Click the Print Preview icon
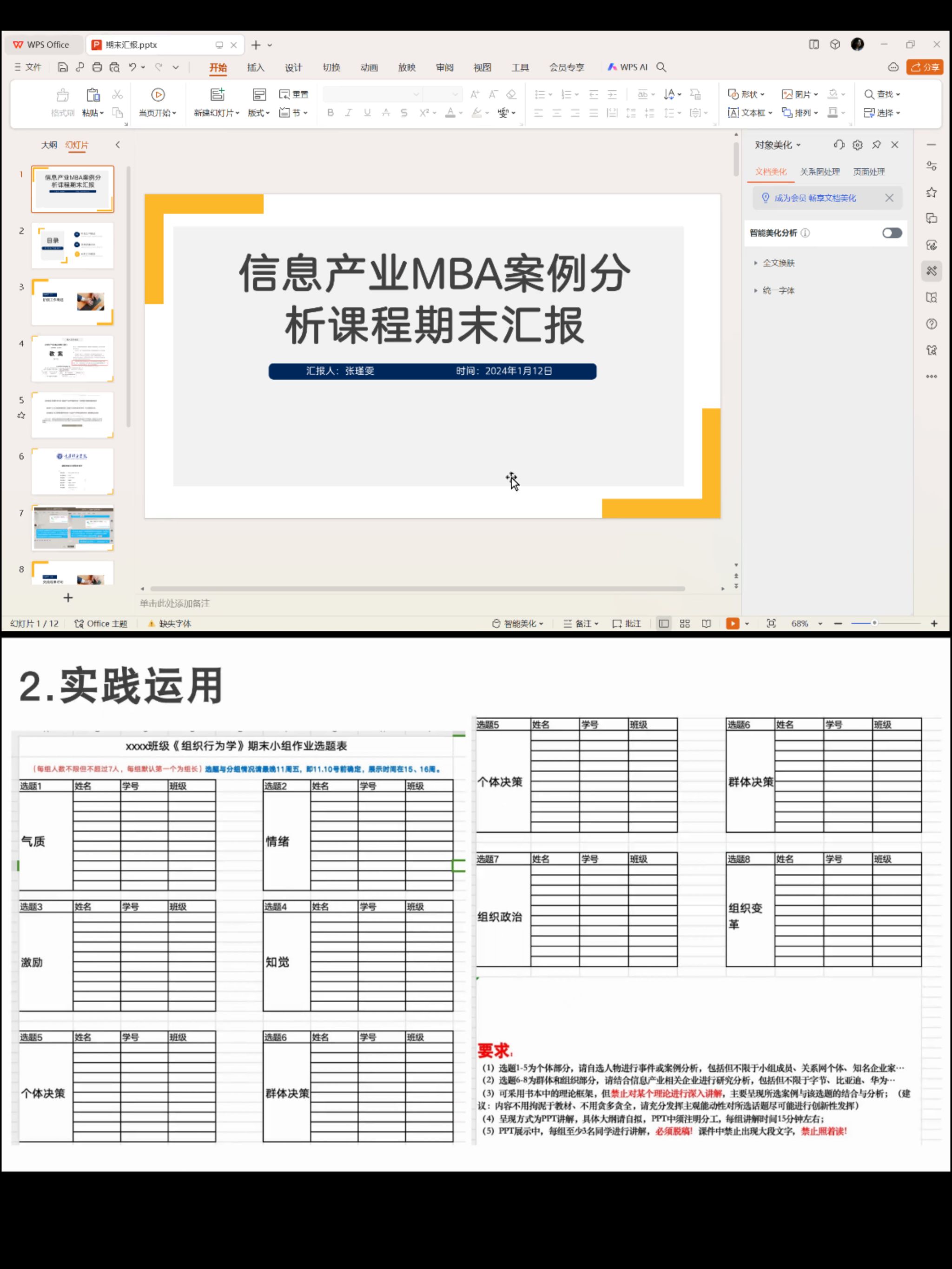Screen dimensions: 952x1269 tap(115, 67)
